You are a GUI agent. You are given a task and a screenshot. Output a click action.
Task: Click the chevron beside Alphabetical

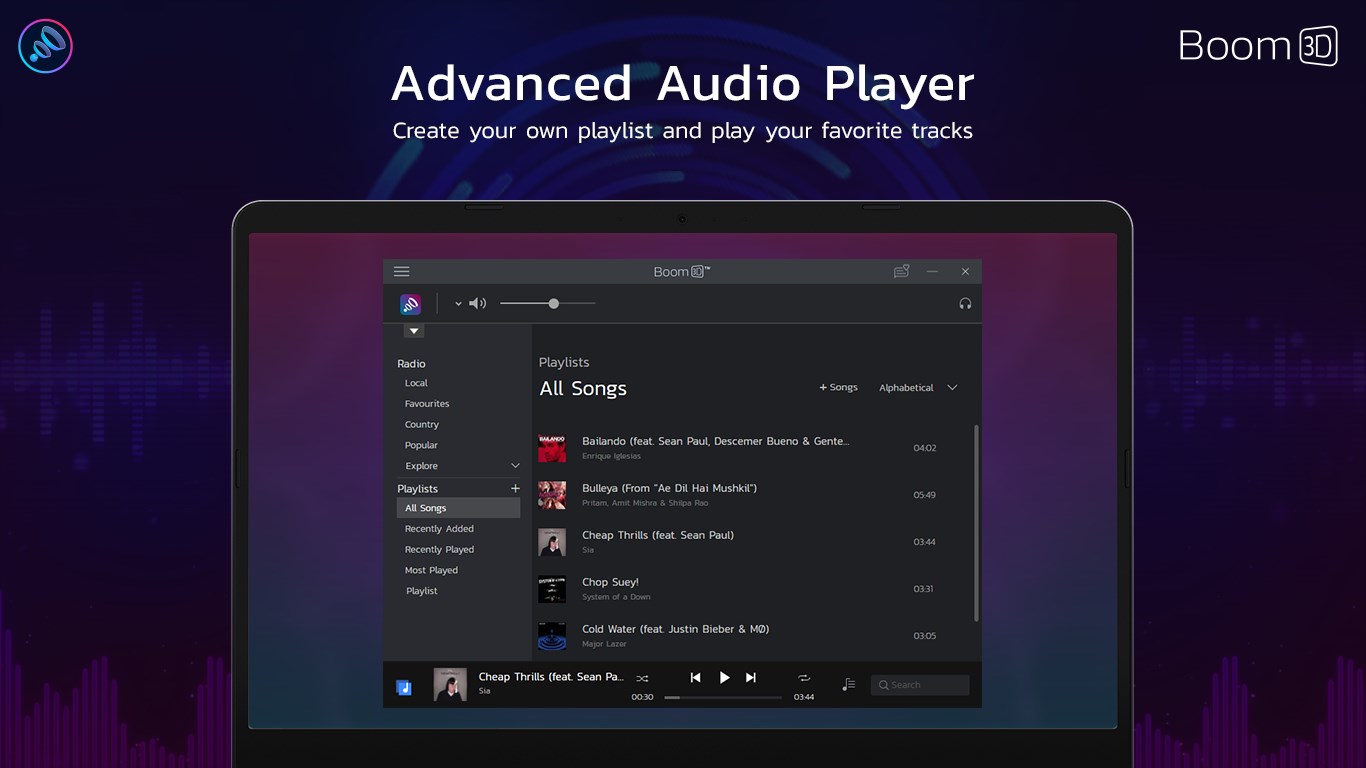click(x=952, y=388)
